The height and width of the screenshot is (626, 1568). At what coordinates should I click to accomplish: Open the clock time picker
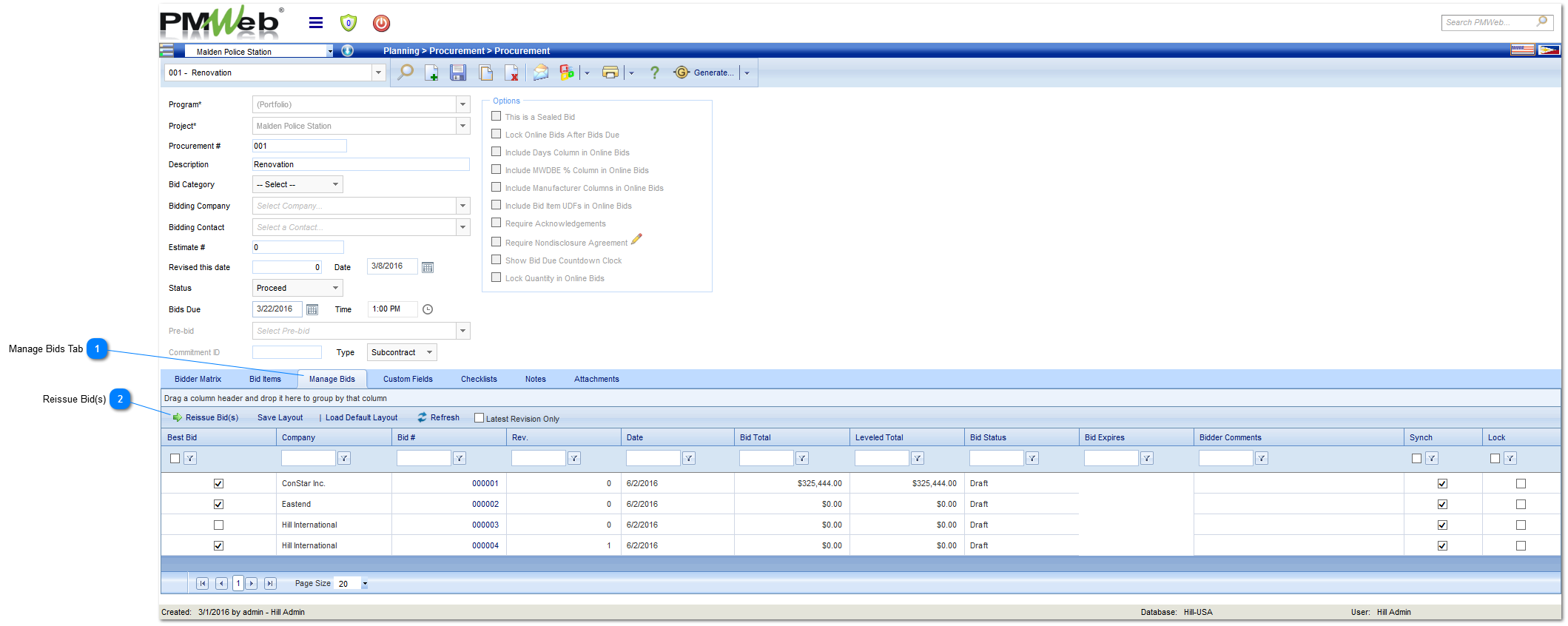click(428, 309)
